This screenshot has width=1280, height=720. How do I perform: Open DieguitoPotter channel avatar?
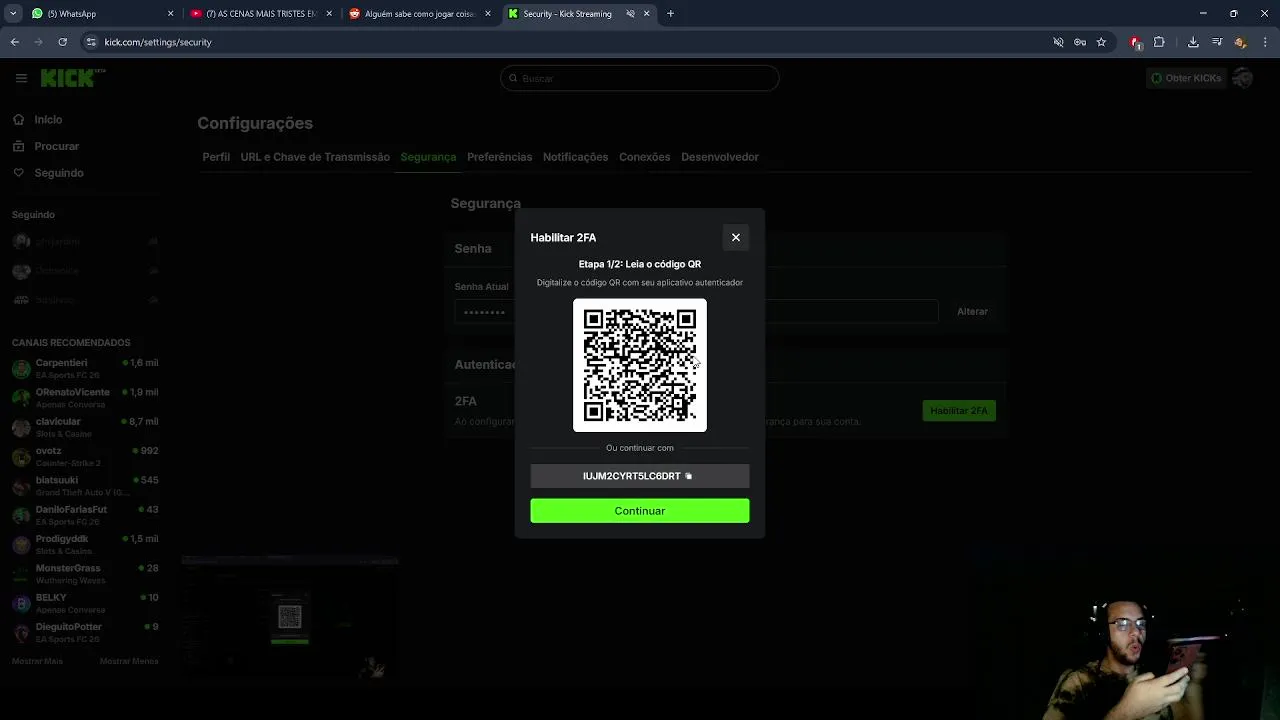(21, 632)
